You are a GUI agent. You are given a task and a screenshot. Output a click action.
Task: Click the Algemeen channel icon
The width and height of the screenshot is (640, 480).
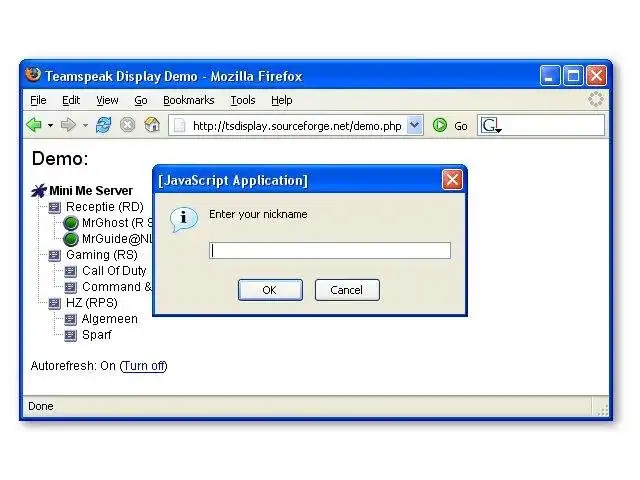(71, 319)
